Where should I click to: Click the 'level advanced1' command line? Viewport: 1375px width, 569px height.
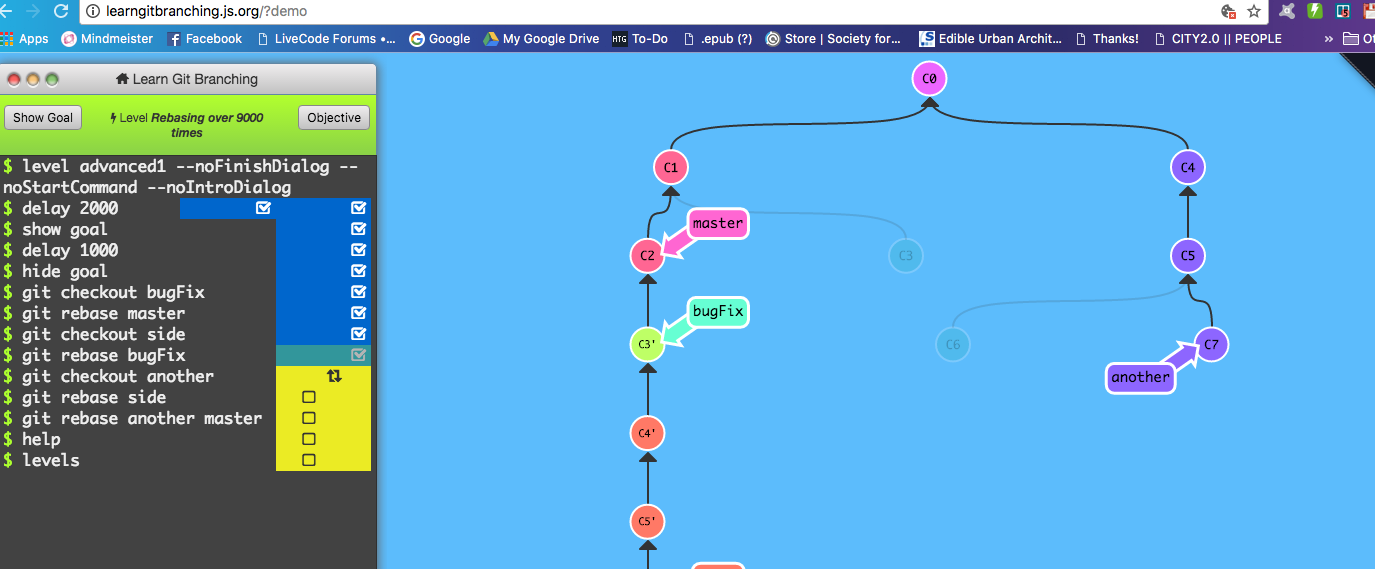[x=180, y=176]
